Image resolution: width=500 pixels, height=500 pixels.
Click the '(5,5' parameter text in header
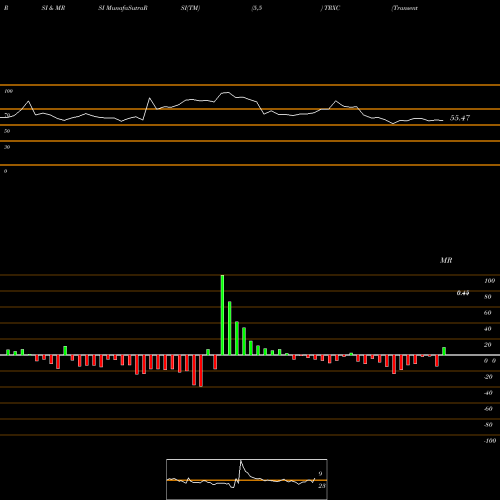click(257, 8)
